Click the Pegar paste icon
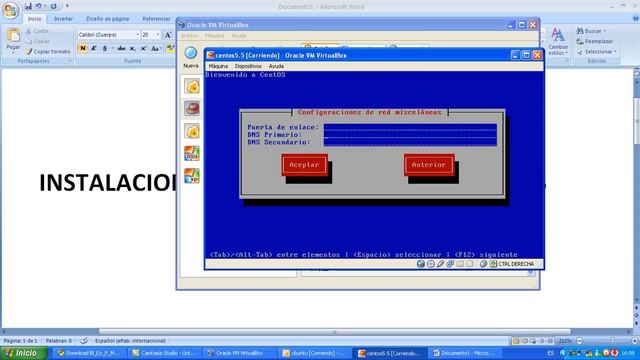This screenshot has width=640, height=360. [13, 36]
